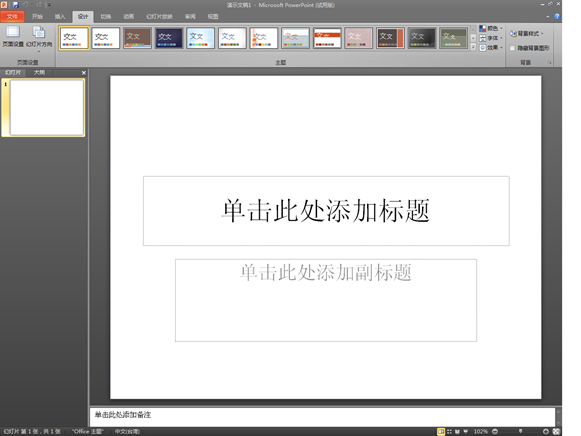Open the 背景样式 (Background Styles) dropdown
The width and height of the screenshot is (581, 436).
[x=527, y=33]
